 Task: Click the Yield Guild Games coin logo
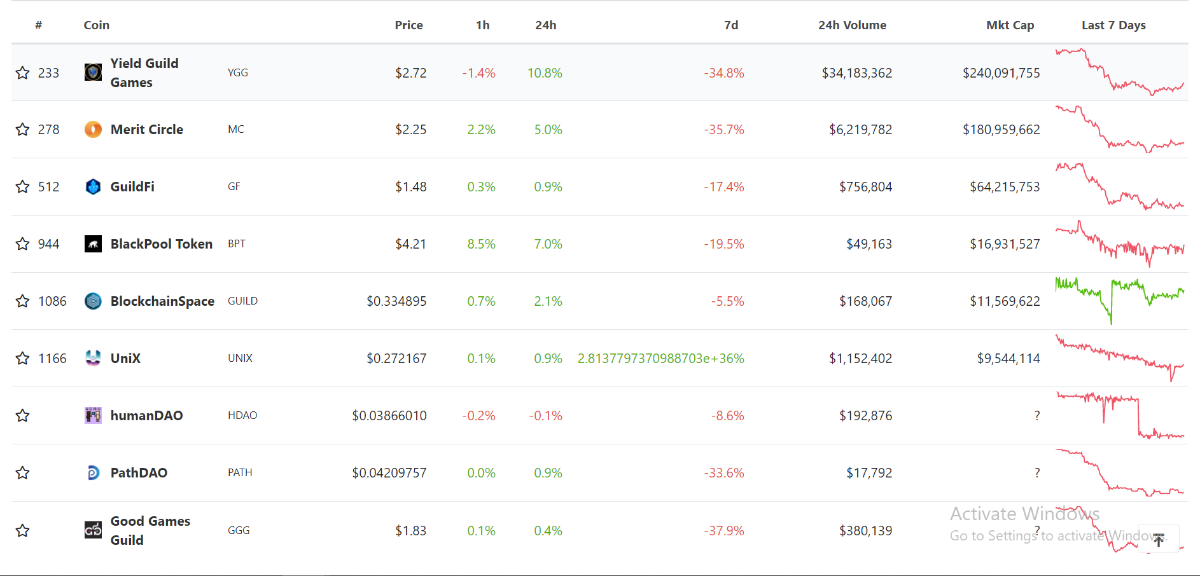[x=93, y=72]
